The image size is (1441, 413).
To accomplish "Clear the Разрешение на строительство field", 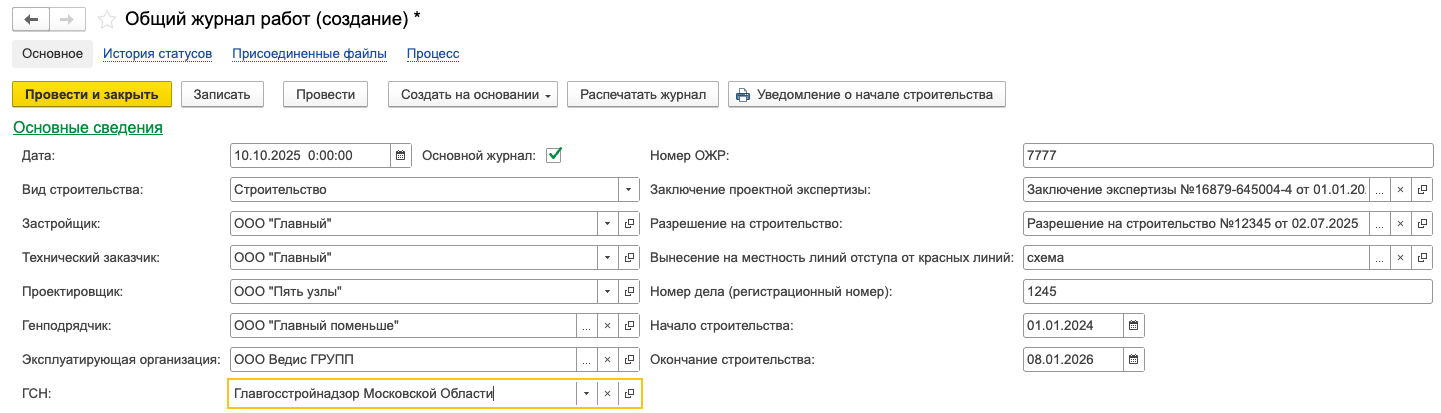I will tap(1400, 224).
